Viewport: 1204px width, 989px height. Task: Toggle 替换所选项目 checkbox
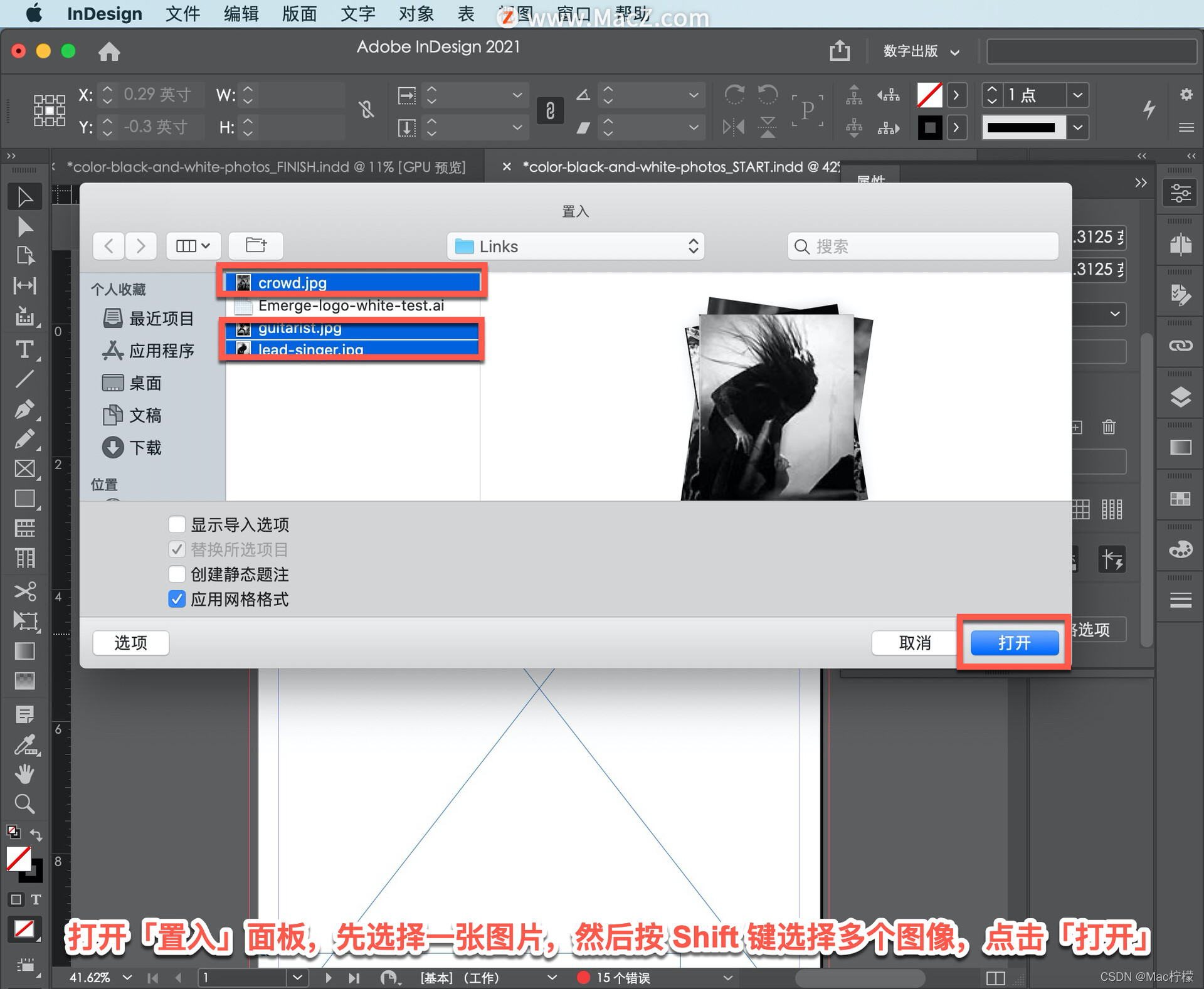177,549
